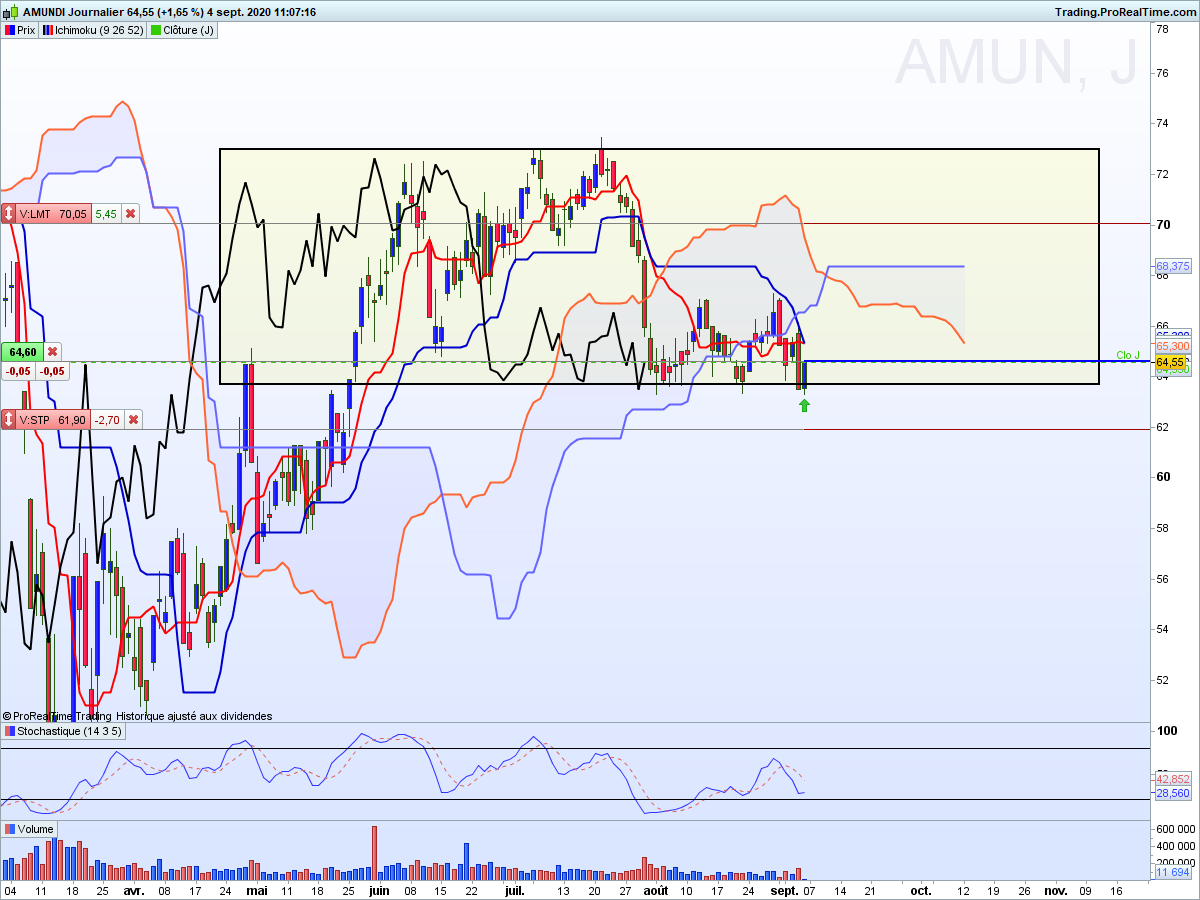Viewport: 1200px width, 900px height.
Task: Click the 5,45 gain value on limit order
Action: point(106,214)
